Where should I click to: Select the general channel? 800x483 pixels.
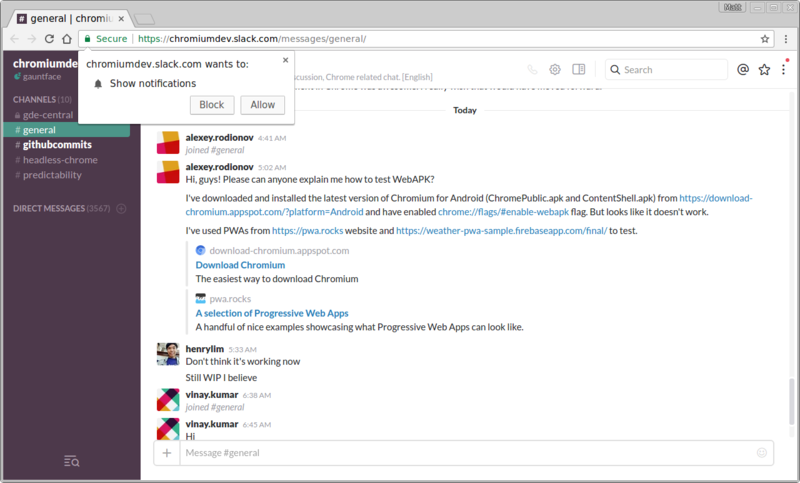pyautogui.click(x=66, y=130)
